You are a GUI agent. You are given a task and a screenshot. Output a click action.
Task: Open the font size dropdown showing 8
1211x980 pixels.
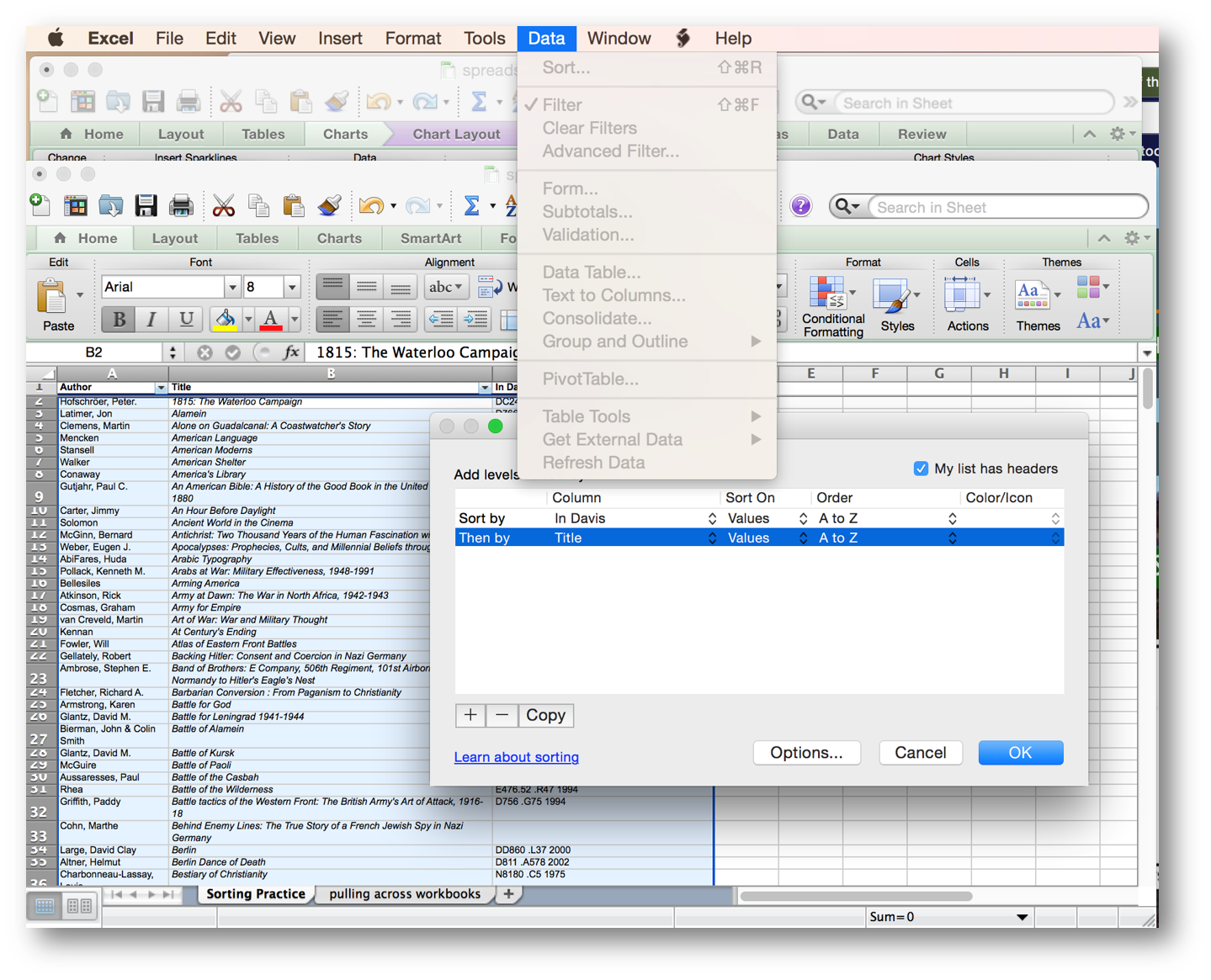[290, 287]
